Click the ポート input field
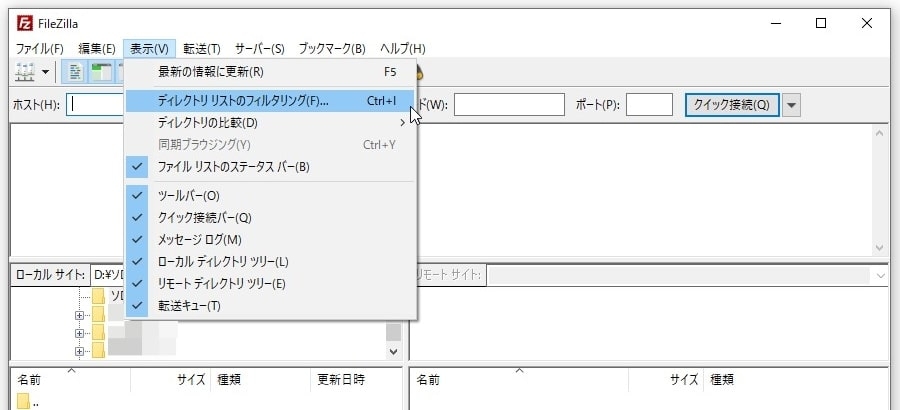Screen dimensions: 900x410 pos(649,105)
